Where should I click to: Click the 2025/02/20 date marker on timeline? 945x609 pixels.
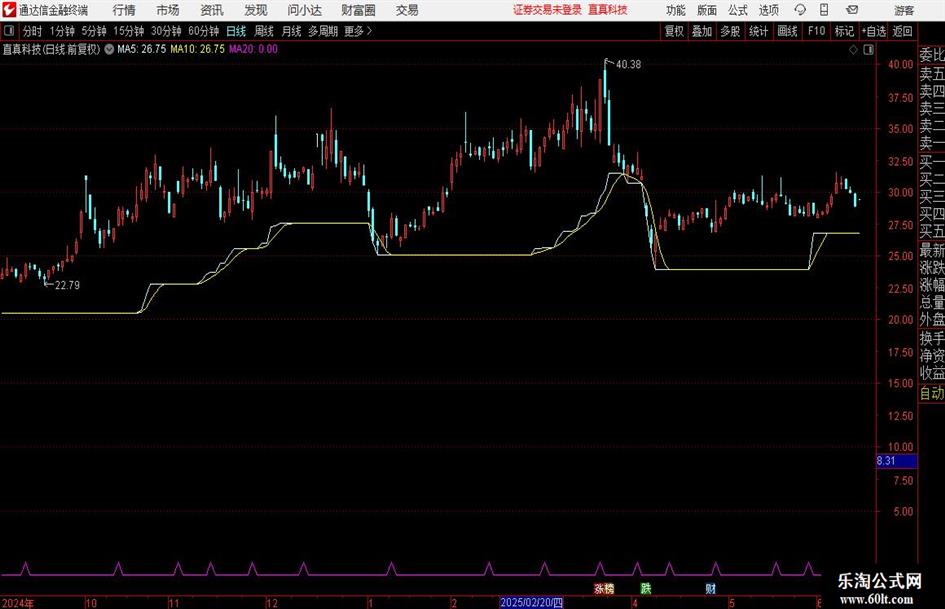[531, 602]
